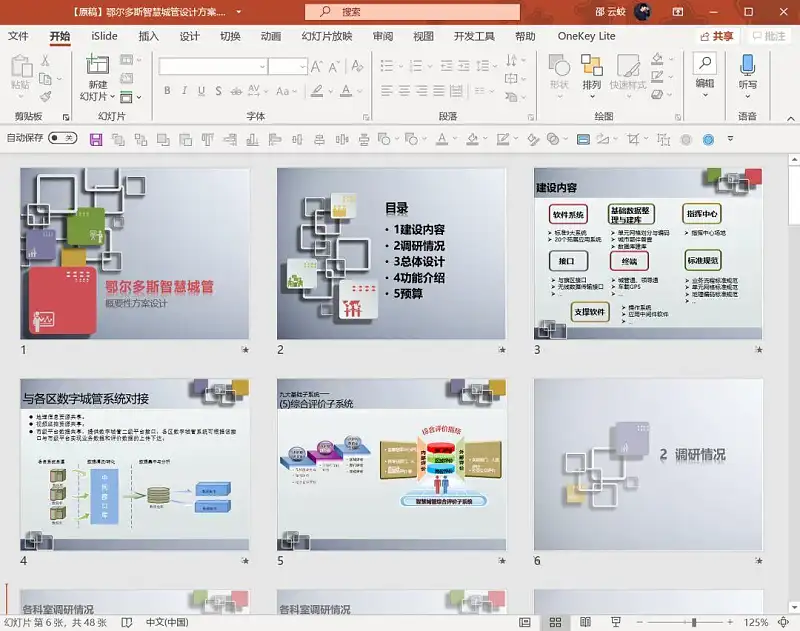800x631 pixels.
Task: Toggle Italic formatting
Action: (184, 91)
